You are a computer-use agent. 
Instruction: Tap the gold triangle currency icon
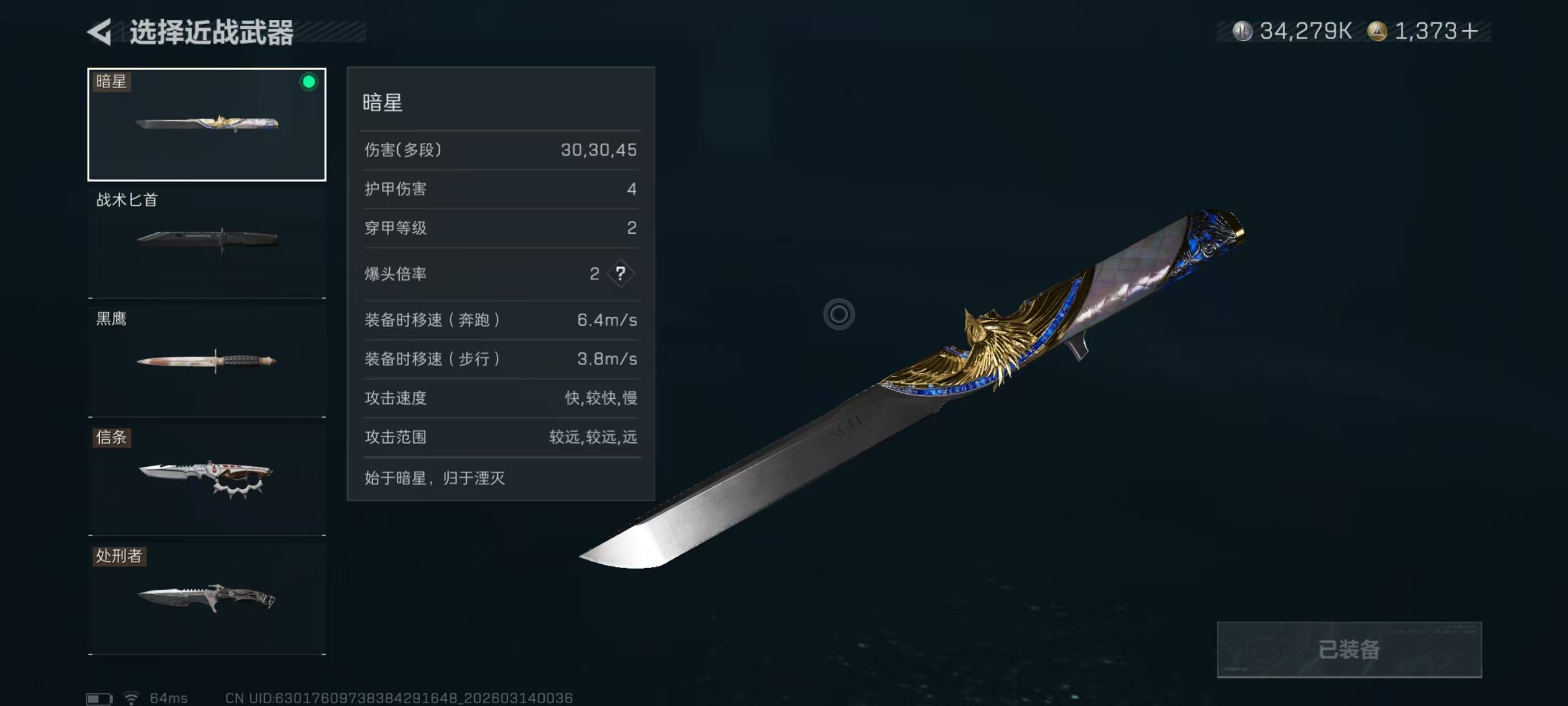pyautogui.click(x=1377, y=31)
